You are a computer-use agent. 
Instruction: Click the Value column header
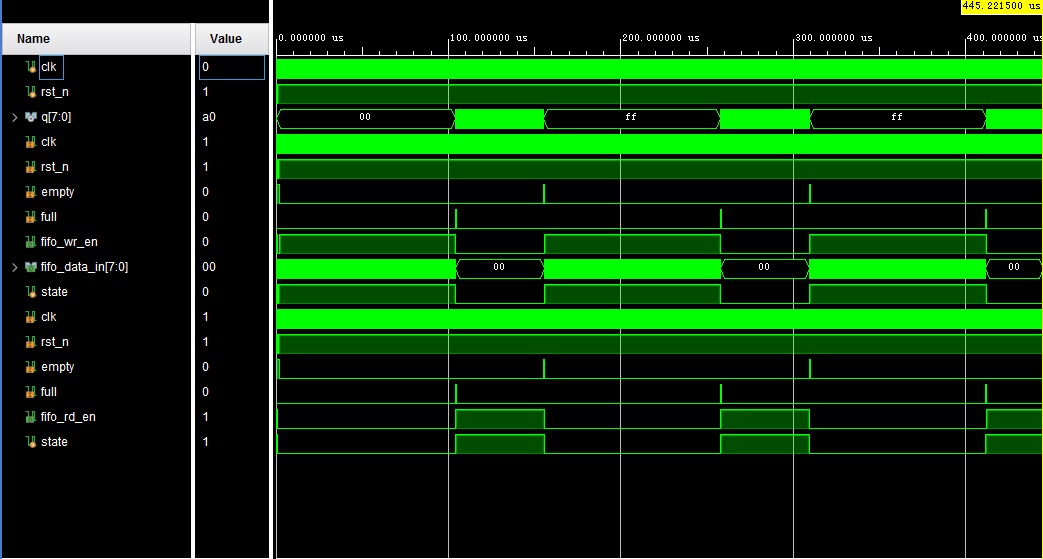[x=230, y=39]
